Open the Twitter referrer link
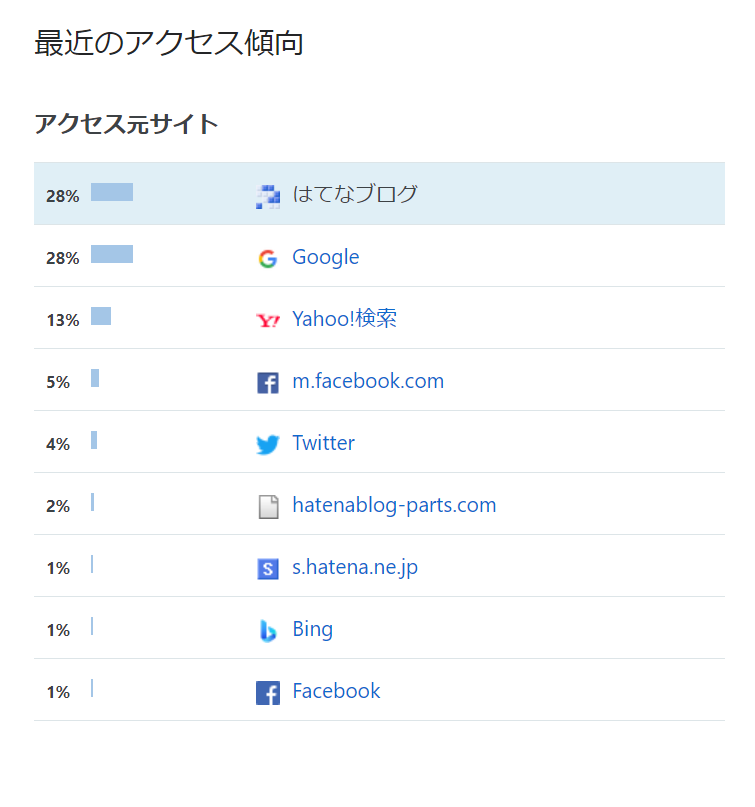This screenshot has height=807, width=755. (323, 443)
